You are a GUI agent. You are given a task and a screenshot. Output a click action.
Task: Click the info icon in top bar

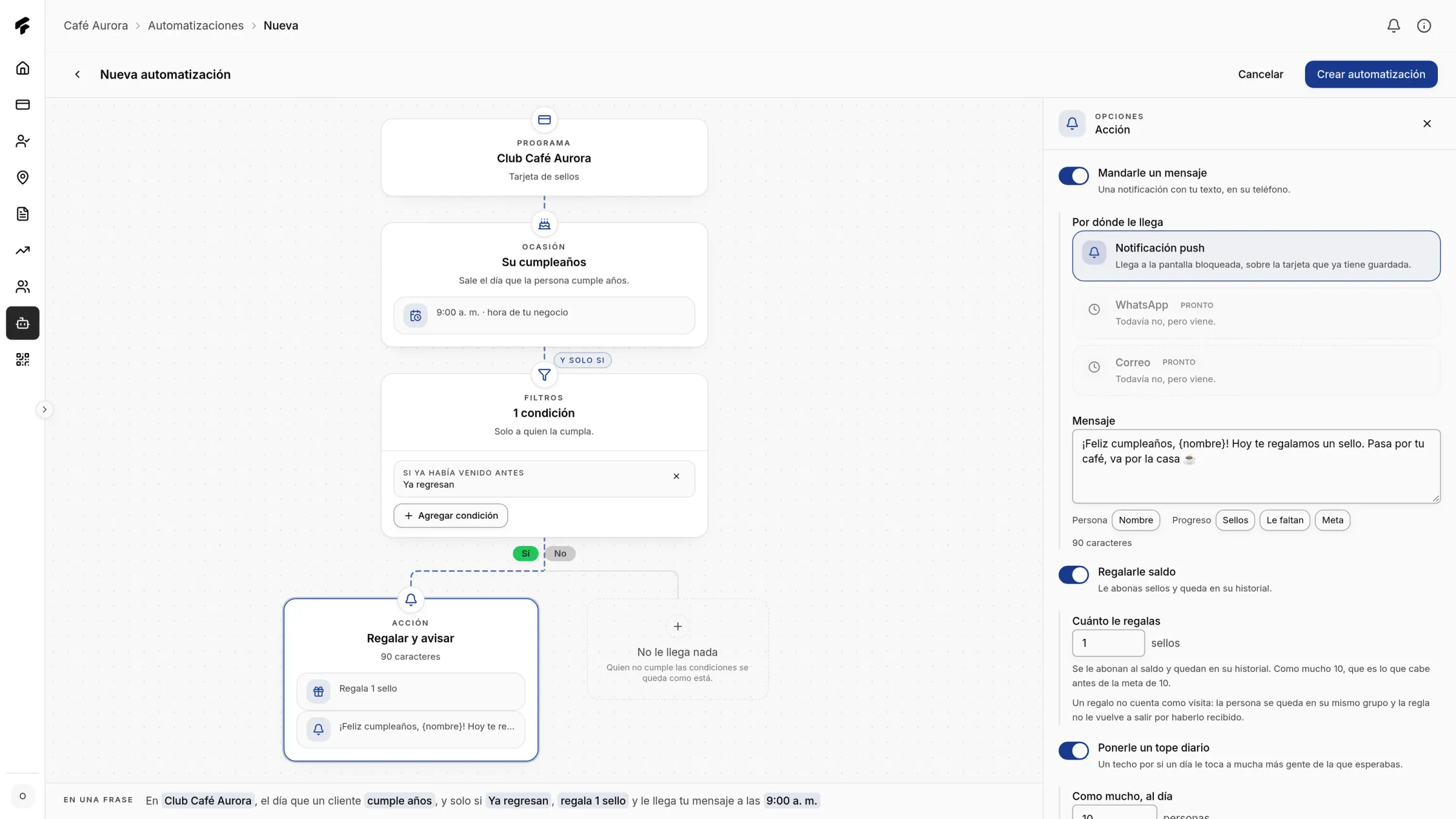[x=1424, y=25]
